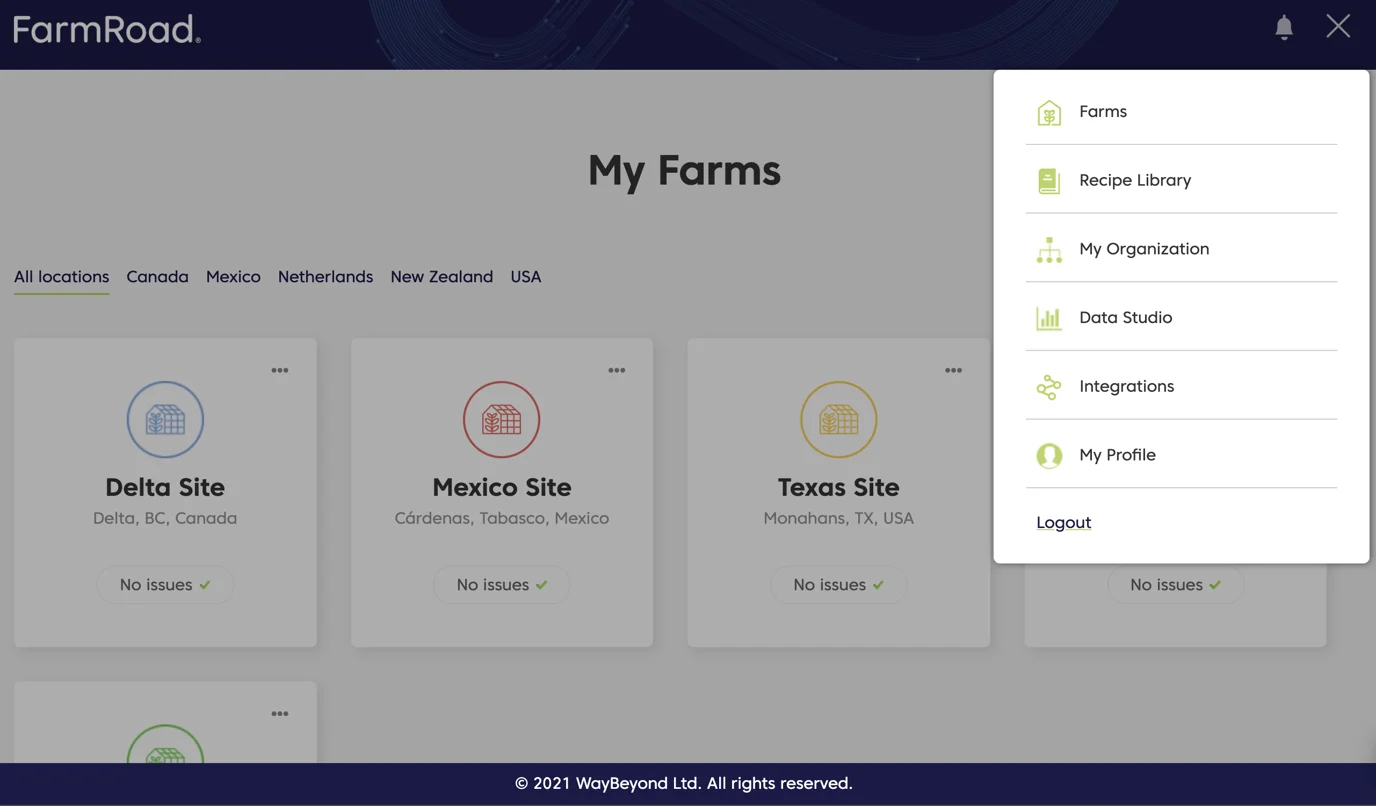
Task: Open options menu on the green farm card
Action: 280,714
